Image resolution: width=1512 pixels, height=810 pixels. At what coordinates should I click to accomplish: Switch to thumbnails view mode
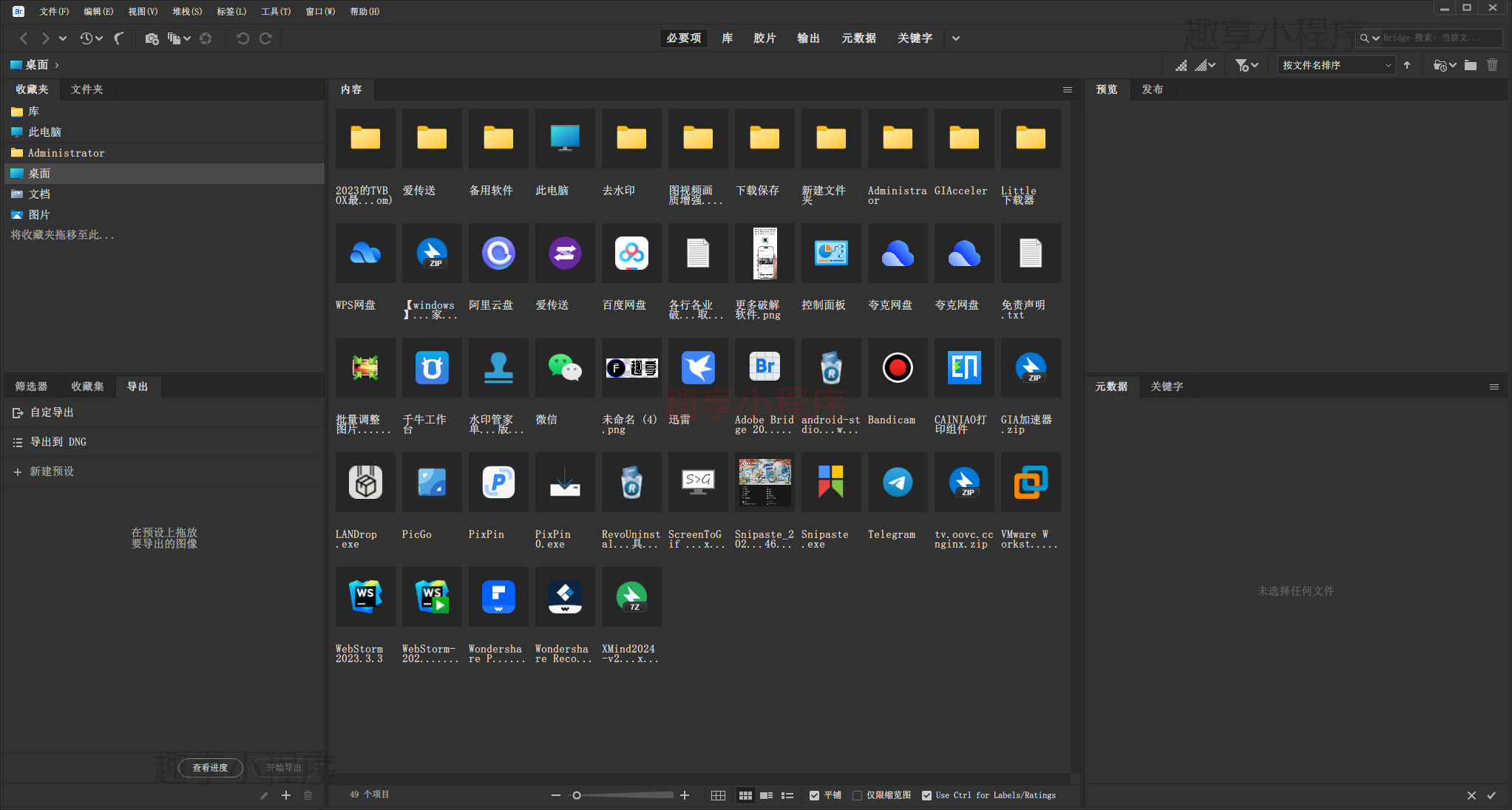click(745, 795)
